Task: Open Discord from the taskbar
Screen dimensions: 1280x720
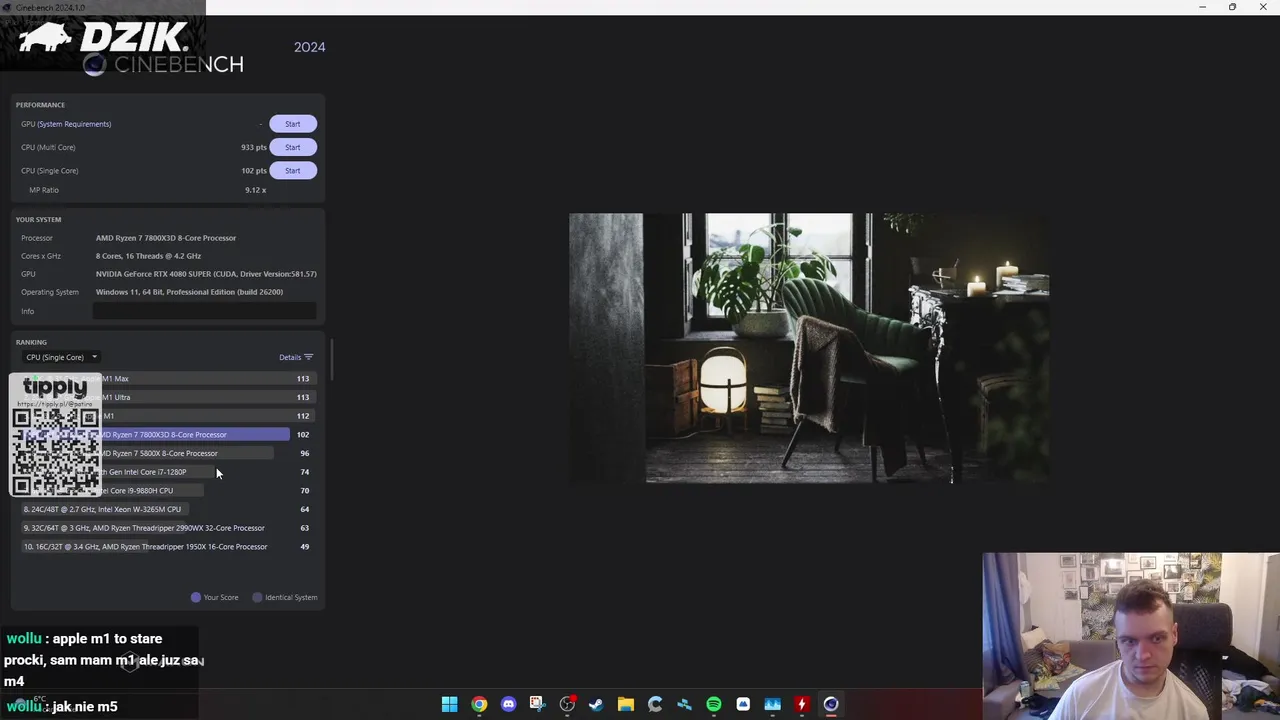Action: tap(508, 704)
